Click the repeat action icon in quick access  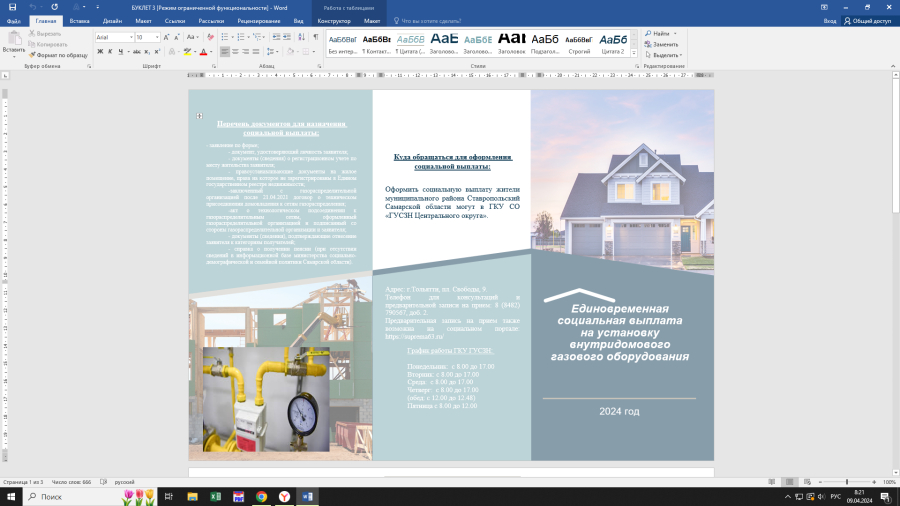point(55,7)
